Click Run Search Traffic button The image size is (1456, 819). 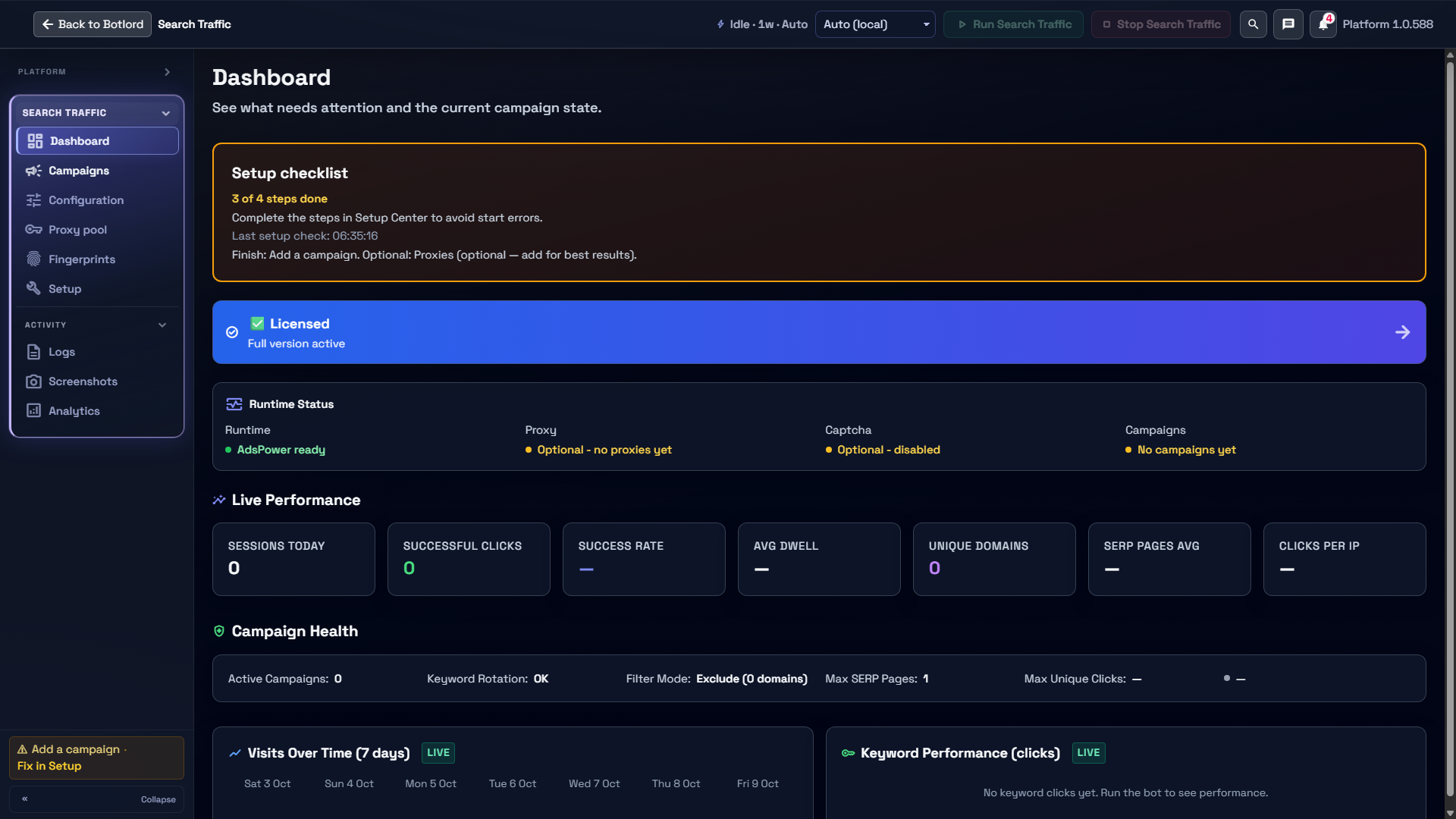(x=1013, y=24)
